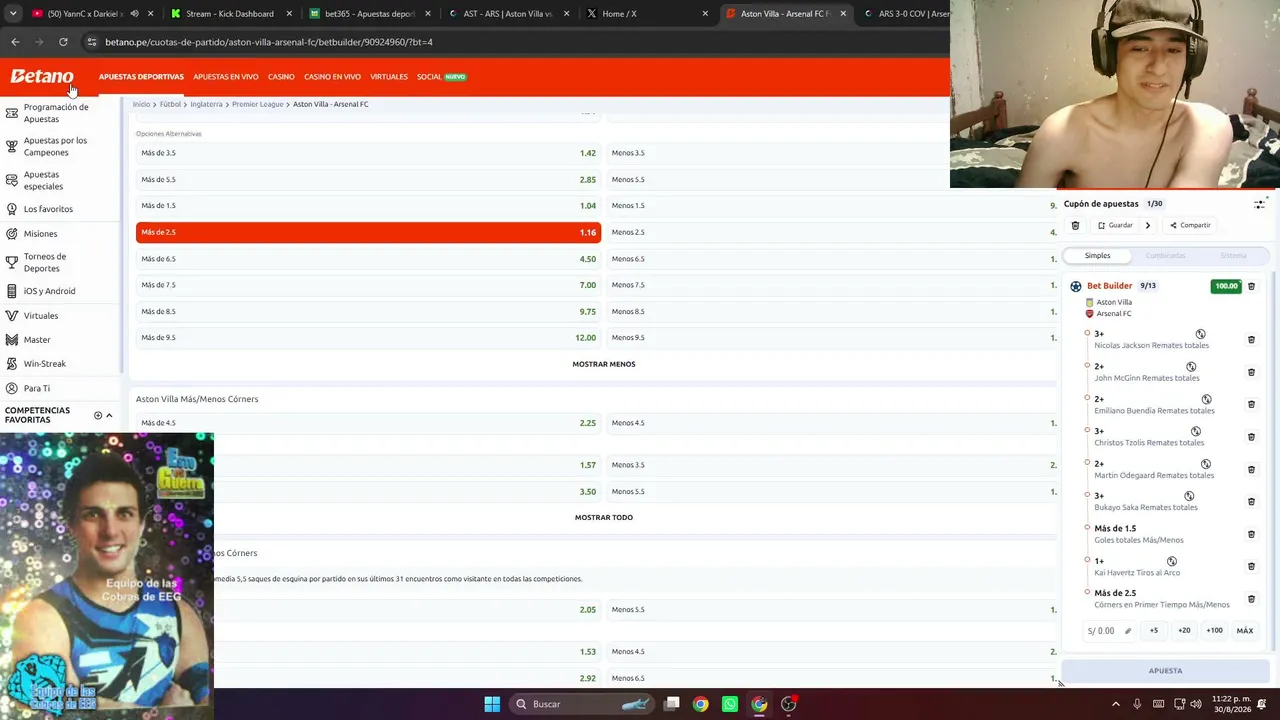Expand corner options with Mostrar Todo

pos(604,518)
